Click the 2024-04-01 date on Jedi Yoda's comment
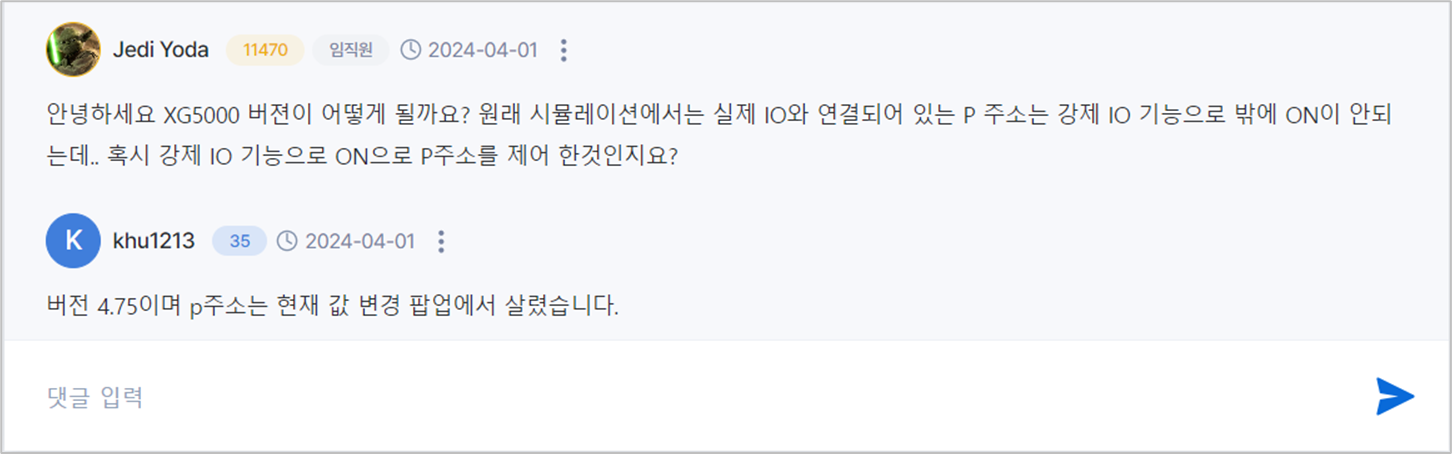1452x454 pixels. click(x=483, y=50)
